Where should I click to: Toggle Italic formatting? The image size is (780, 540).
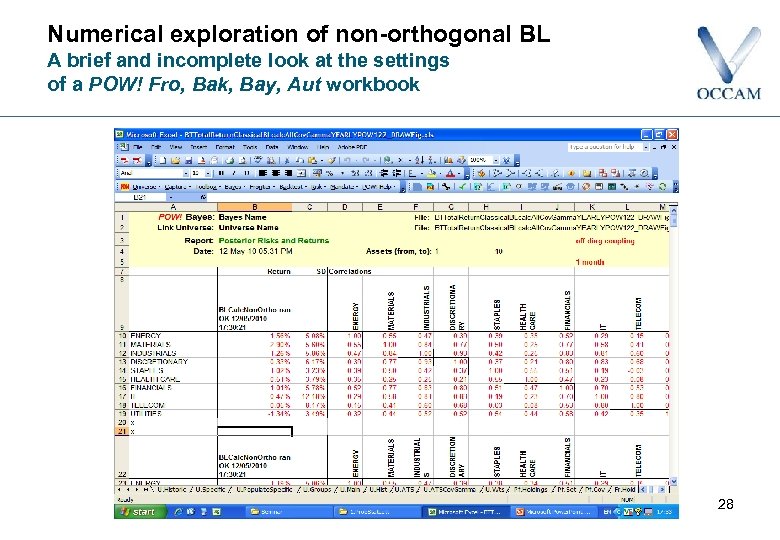point(234,173)
